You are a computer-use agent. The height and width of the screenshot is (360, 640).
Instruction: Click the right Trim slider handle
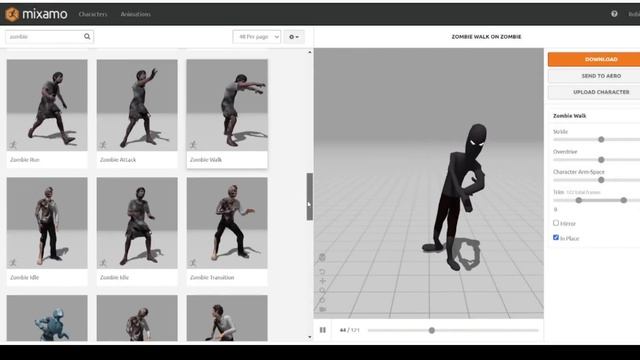click(623, 200)
